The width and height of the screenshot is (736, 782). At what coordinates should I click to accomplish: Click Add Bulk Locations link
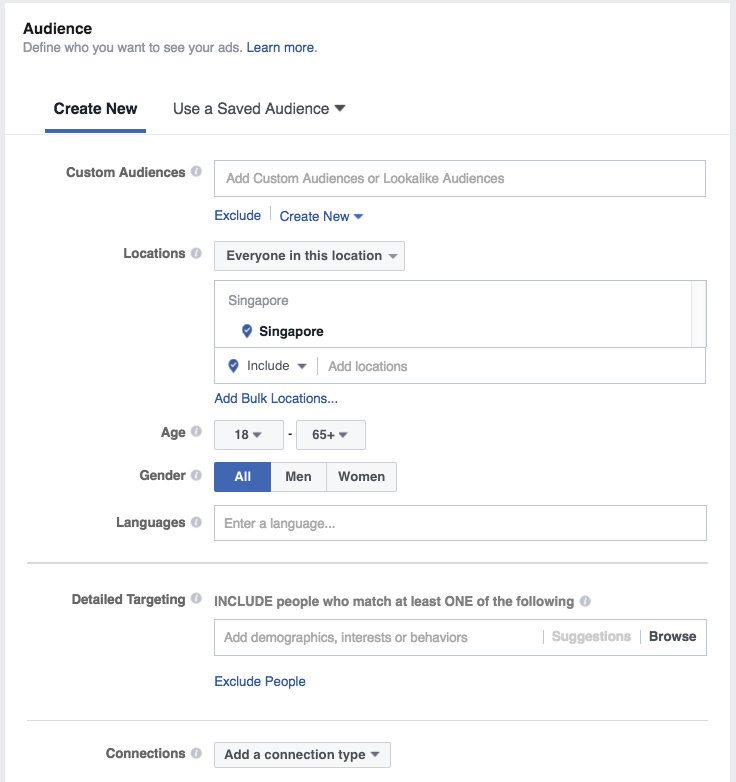tap(276, 398)
